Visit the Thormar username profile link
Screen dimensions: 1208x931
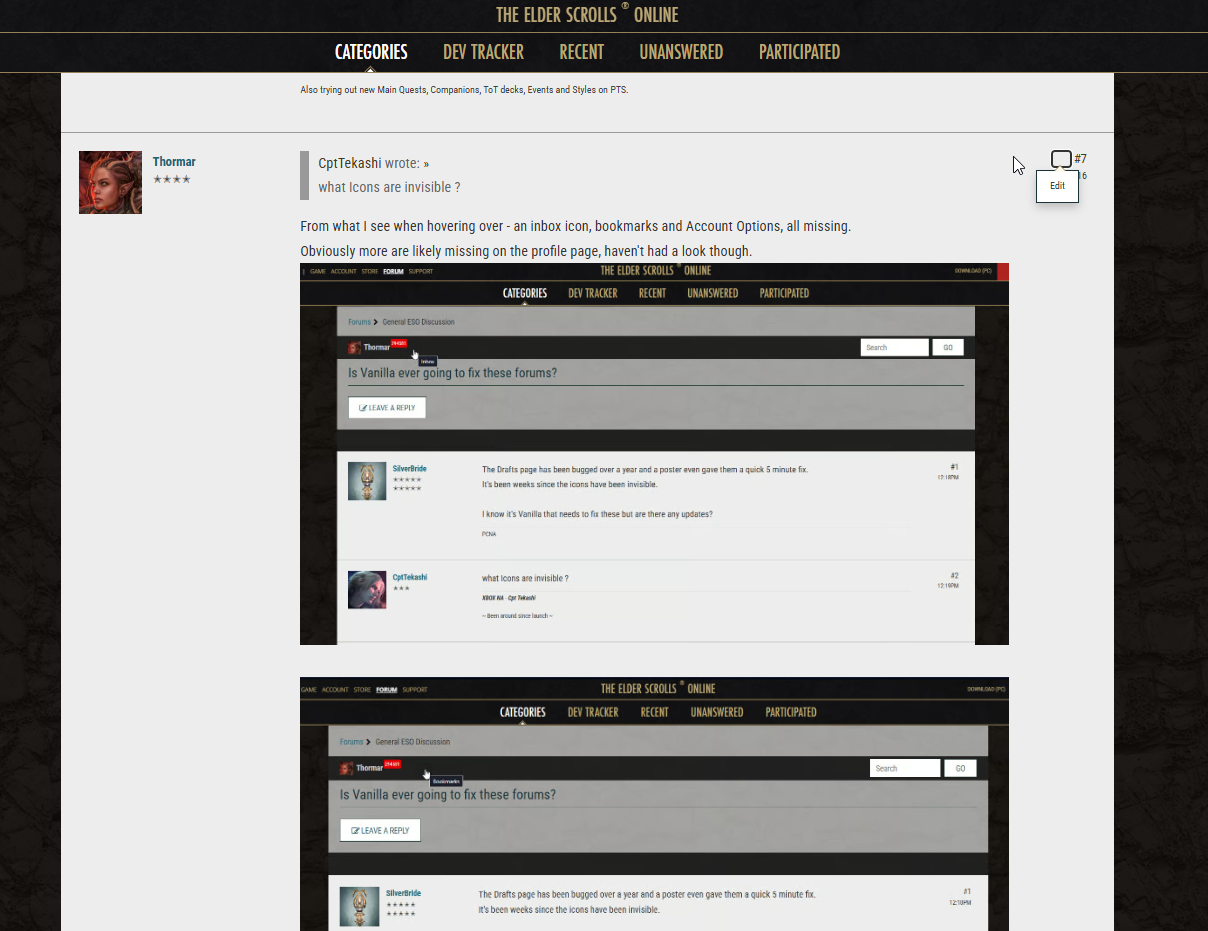pyautogui.click(x=174, y=162)
